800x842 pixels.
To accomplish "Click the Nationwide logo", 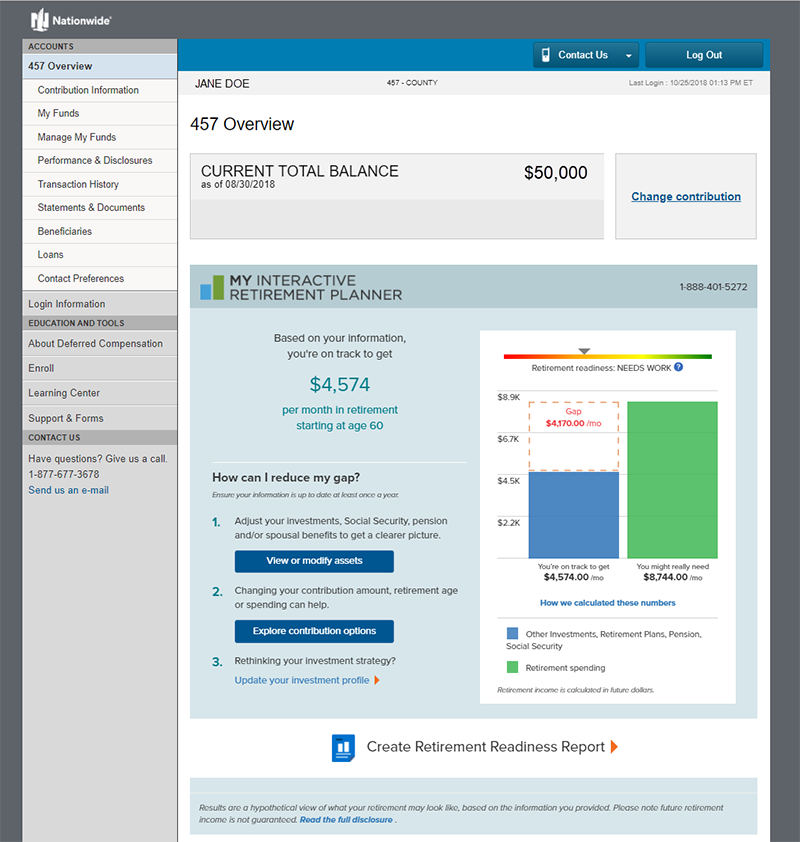I will click(70, 20).
